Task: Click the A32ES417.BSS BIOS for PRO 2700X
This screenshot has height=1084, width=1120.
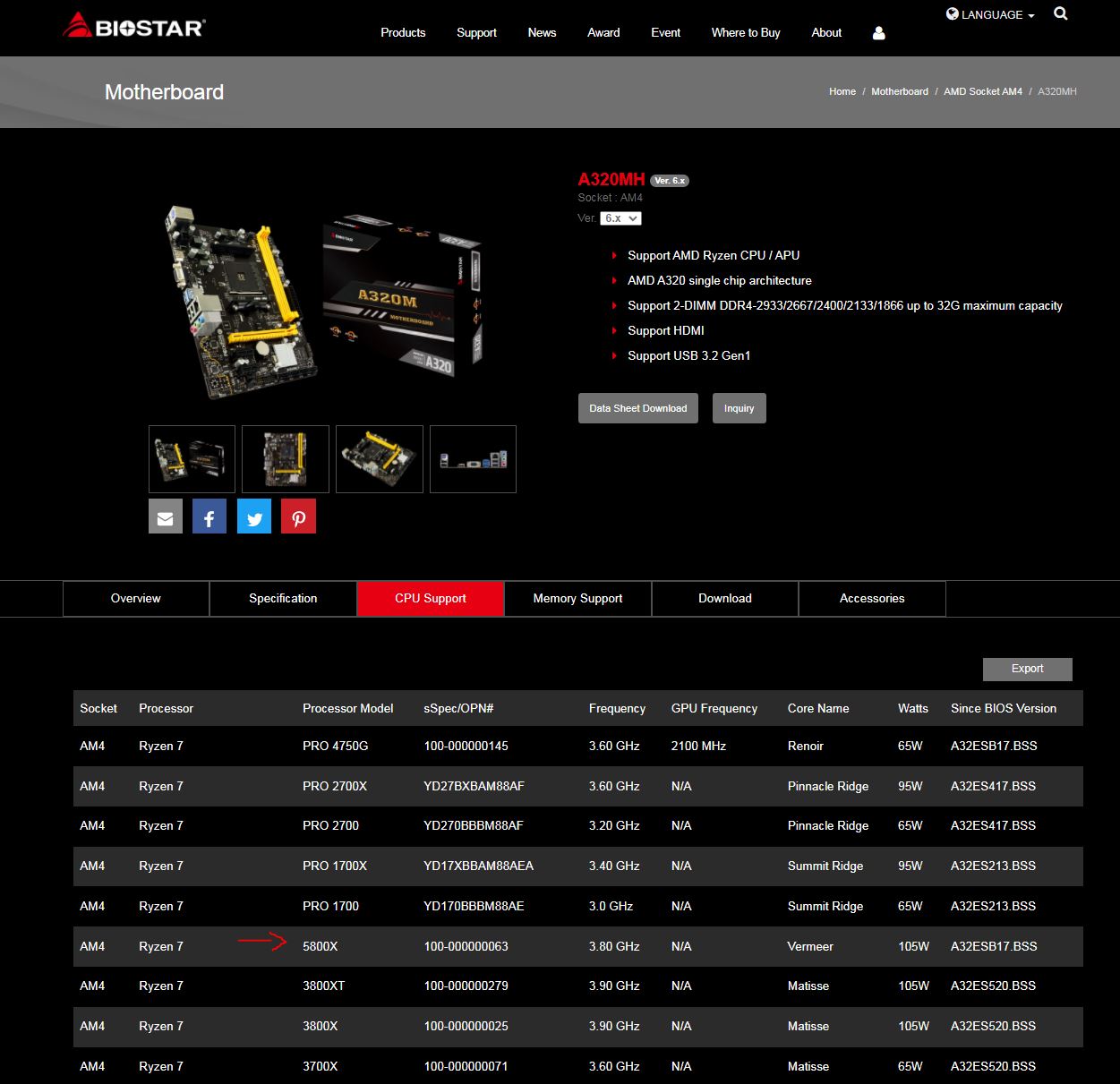Action: pos(993,786)
